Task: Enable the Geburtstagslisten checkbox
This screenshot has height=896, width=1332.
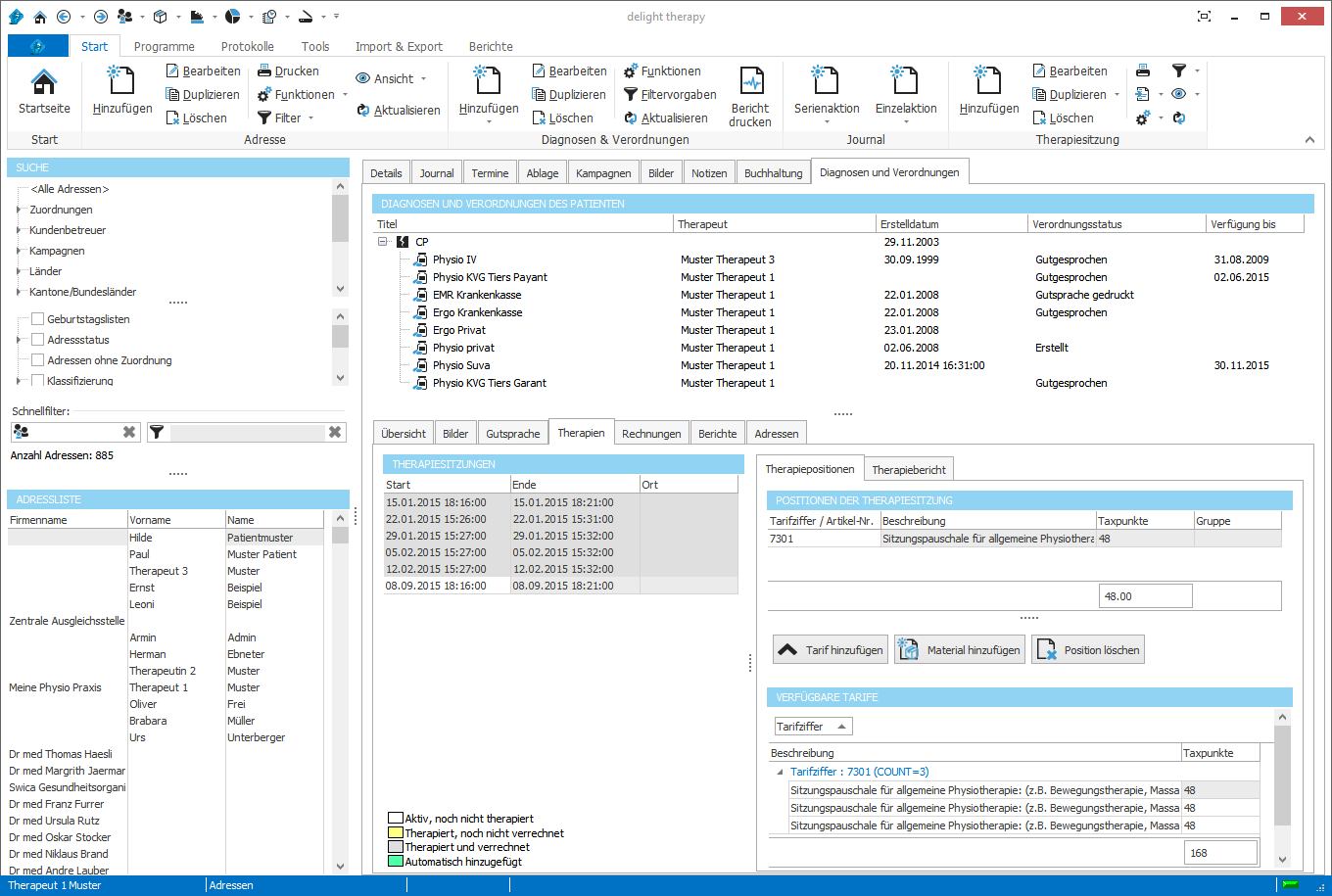Action: coord(38,319)
